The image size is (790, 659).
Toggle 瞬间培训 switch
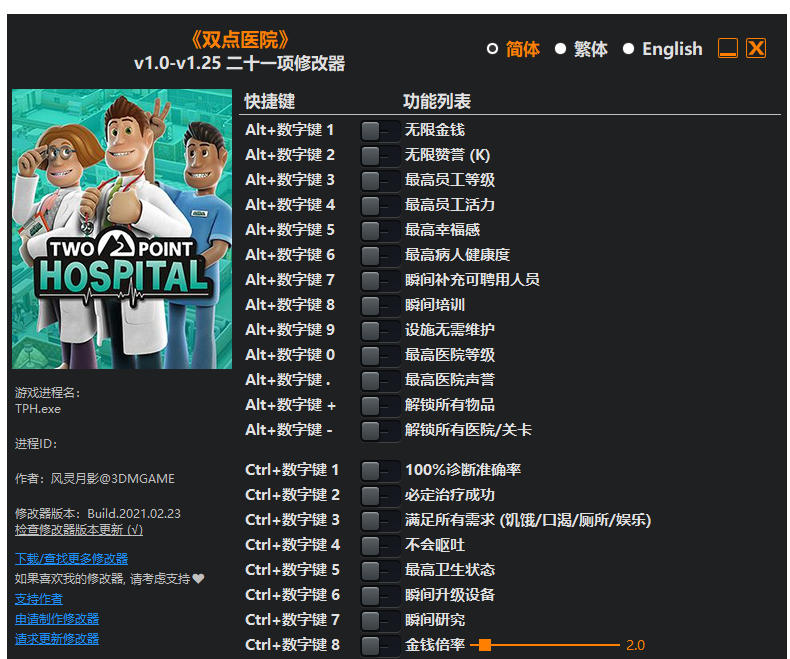click(x=380, y=305)
